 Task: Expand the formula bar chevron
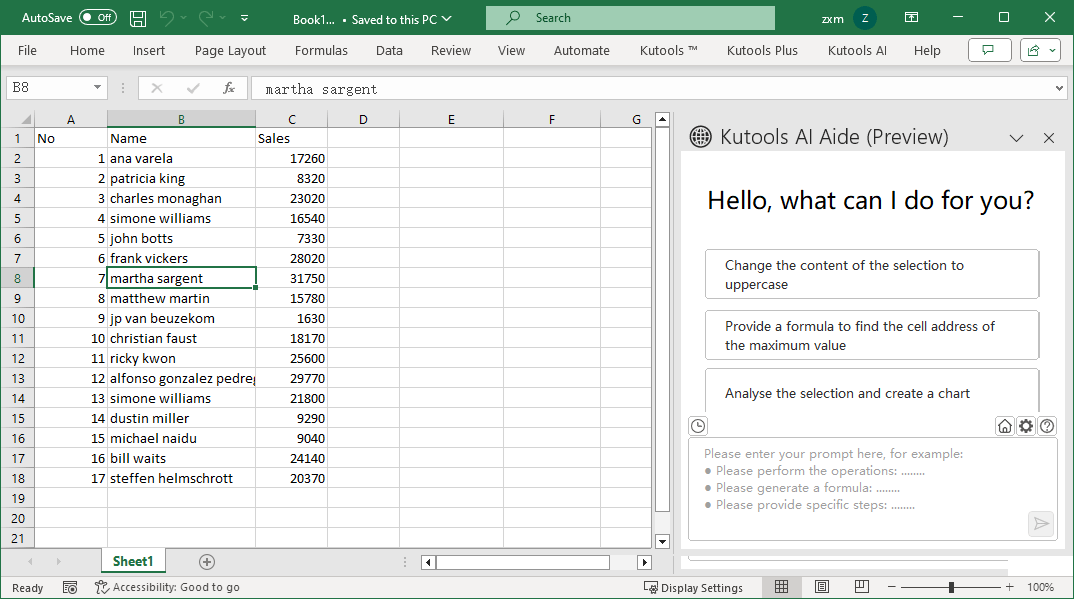1060,88
